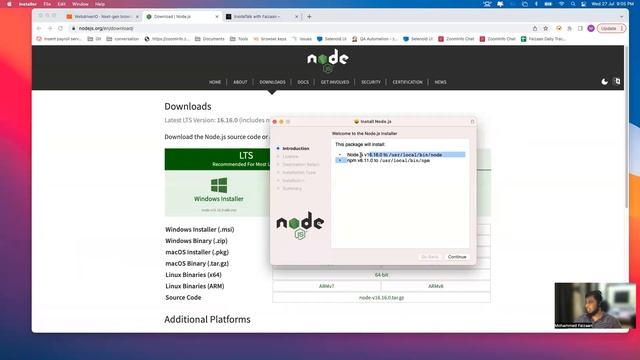Open the Window menu in menu bar
The height and width of the screenshot is (360, 640).
click(x=80, y=4)
